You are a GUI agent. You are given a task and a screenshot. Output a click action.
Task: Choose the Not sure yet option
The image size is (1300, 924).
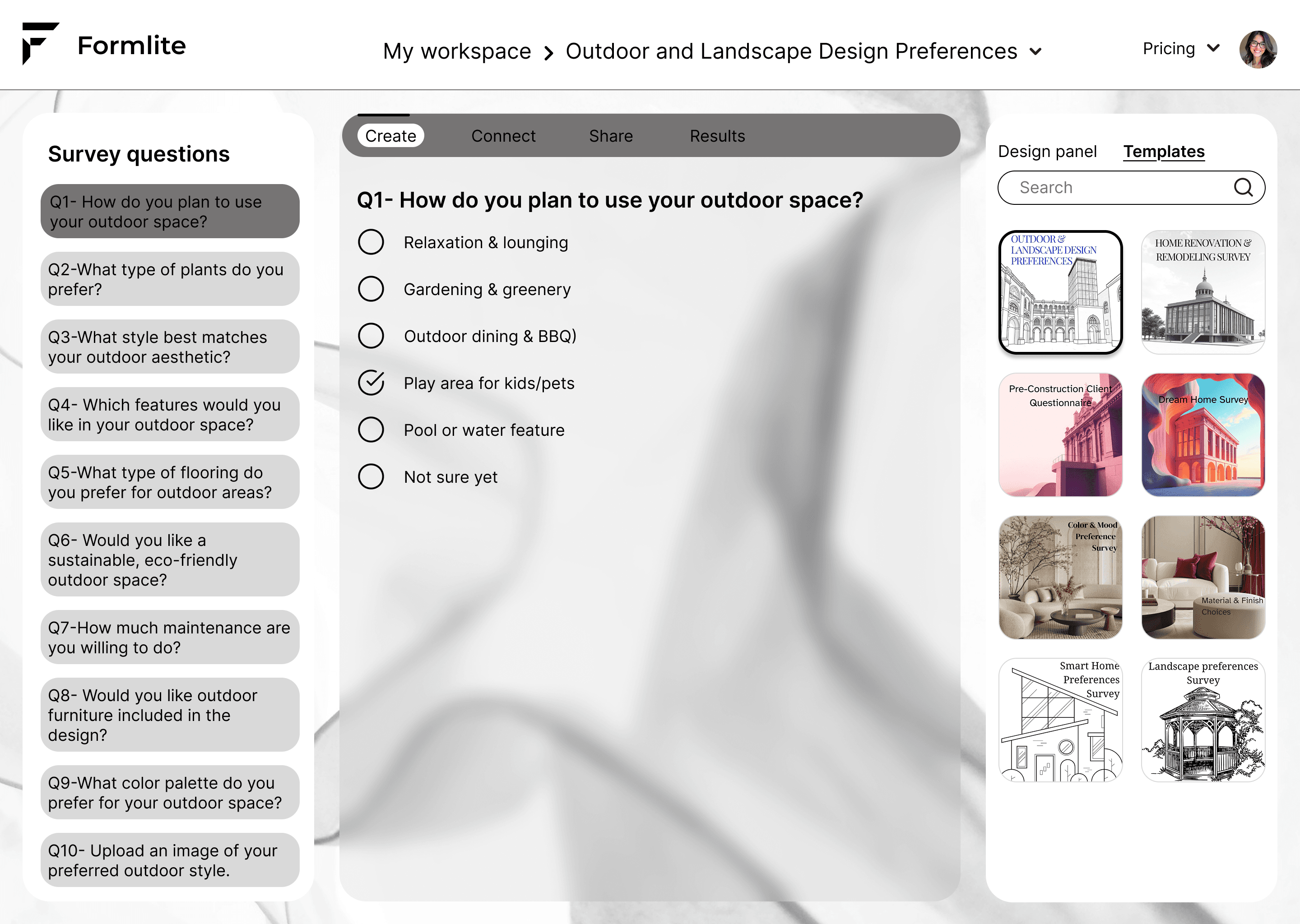tap(371, 477)
